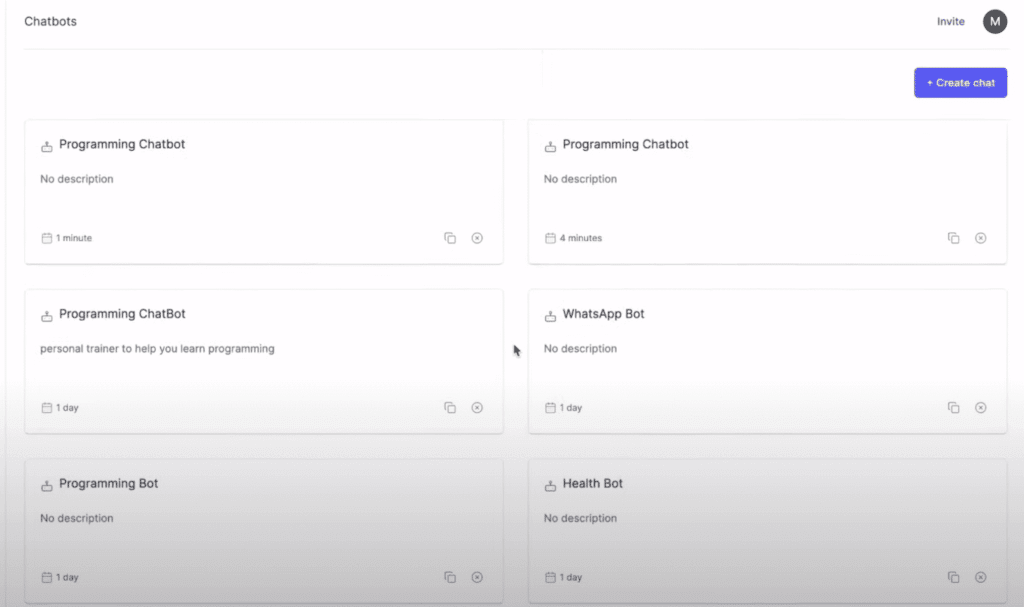
Task: Open the Invite link in header
Action: tap(950, 21)
